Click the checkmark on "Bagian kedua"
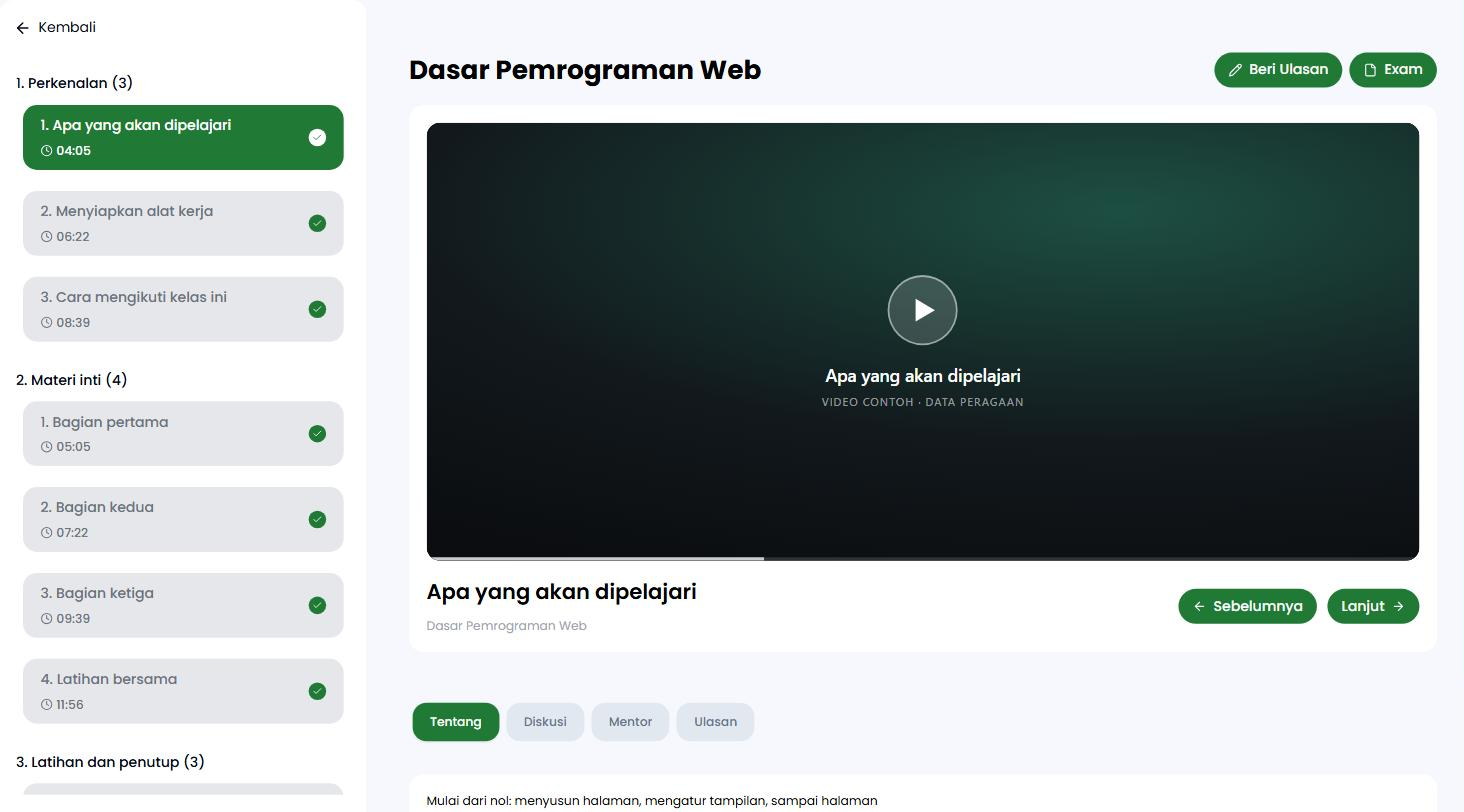The image size is (1464, 812). click(x=317, y=520)
